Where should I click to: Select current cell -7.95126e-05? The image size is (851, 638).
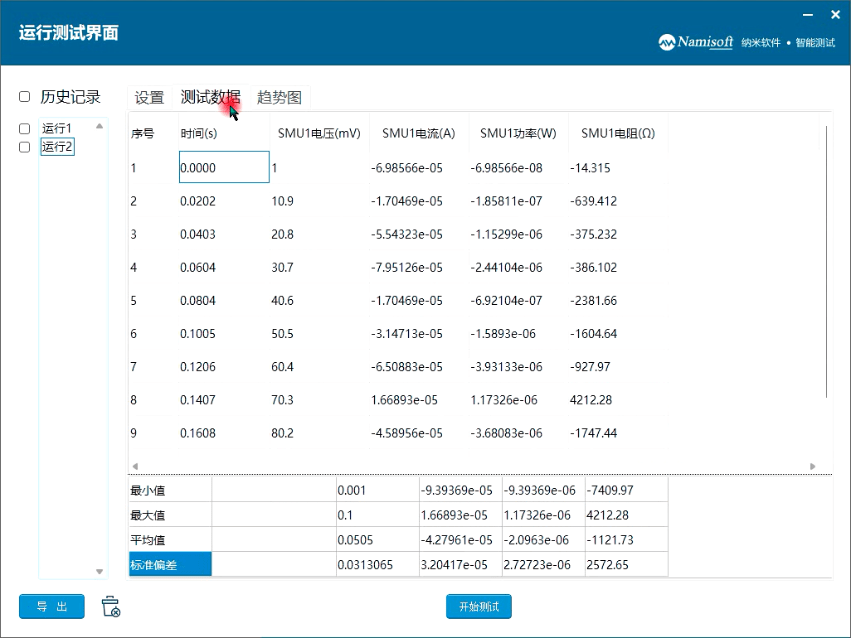click(418, 267)
